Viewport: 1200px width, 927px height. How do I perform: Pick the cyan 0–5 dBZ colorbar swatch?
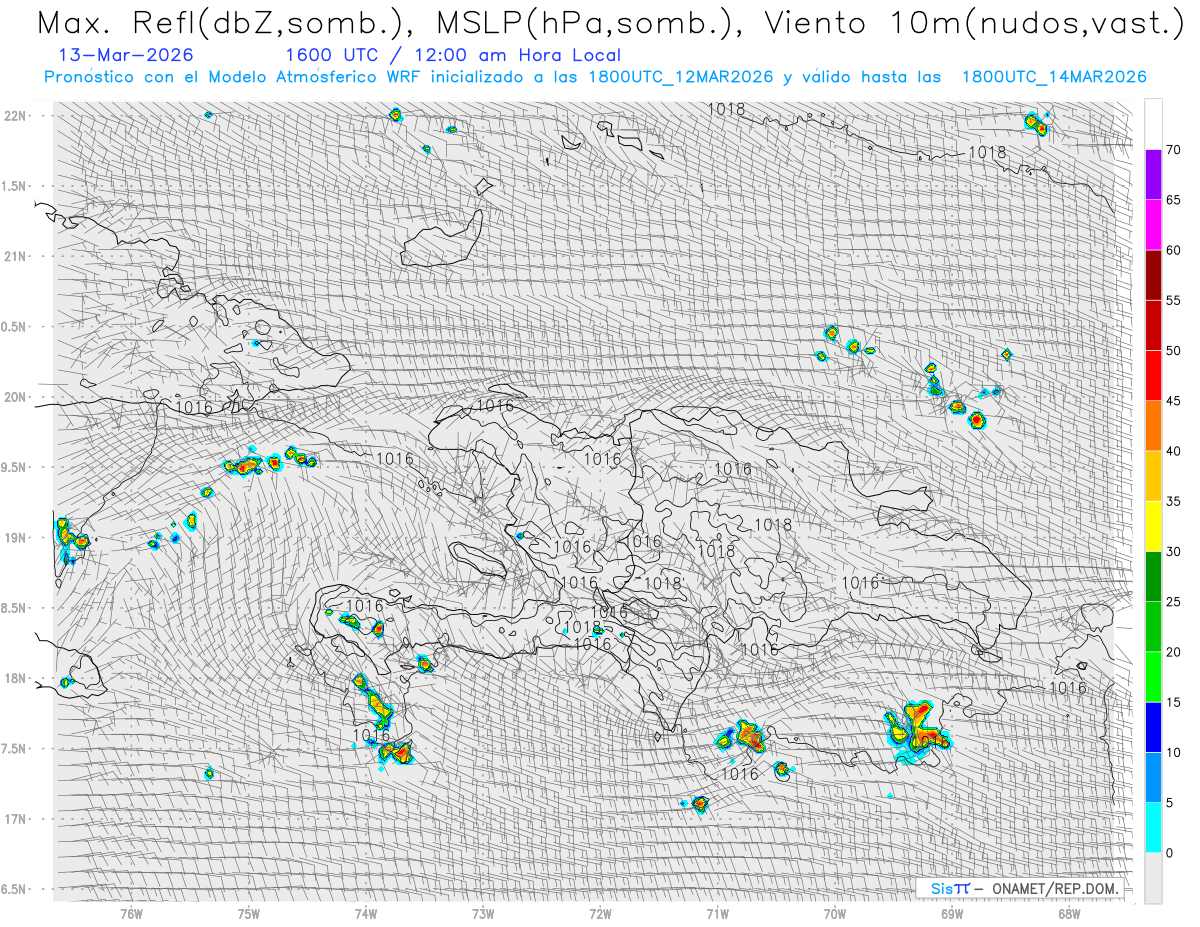(x=1153, y=827)
